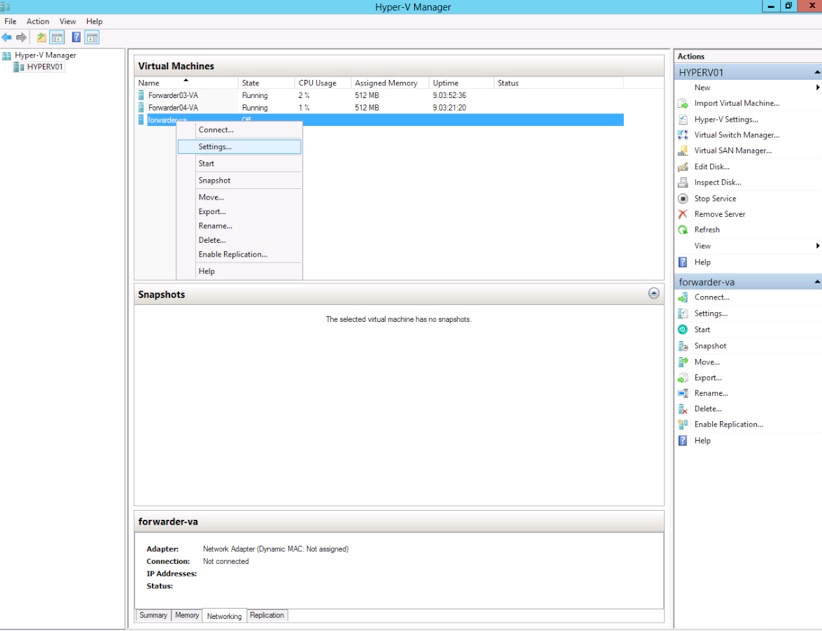
Task: Click the Connect icon under forwarder-va actions
Action: pos(683,298)
